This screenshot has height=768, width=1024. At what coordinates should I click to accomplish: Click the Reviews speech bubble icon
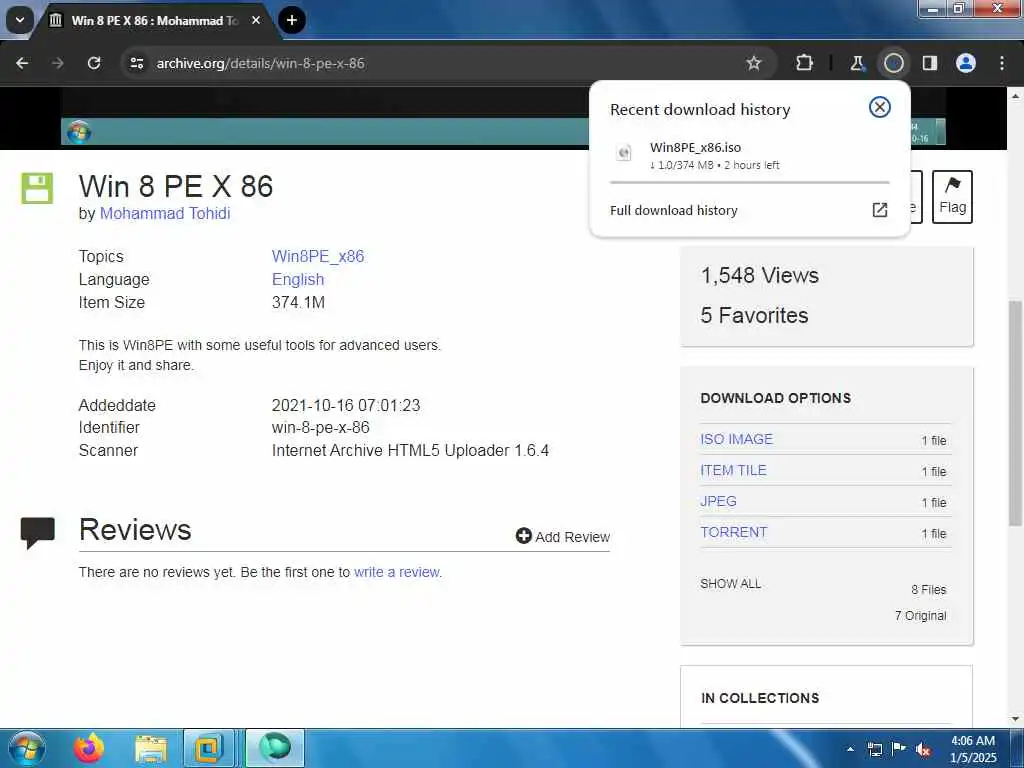tap(37, 532)
